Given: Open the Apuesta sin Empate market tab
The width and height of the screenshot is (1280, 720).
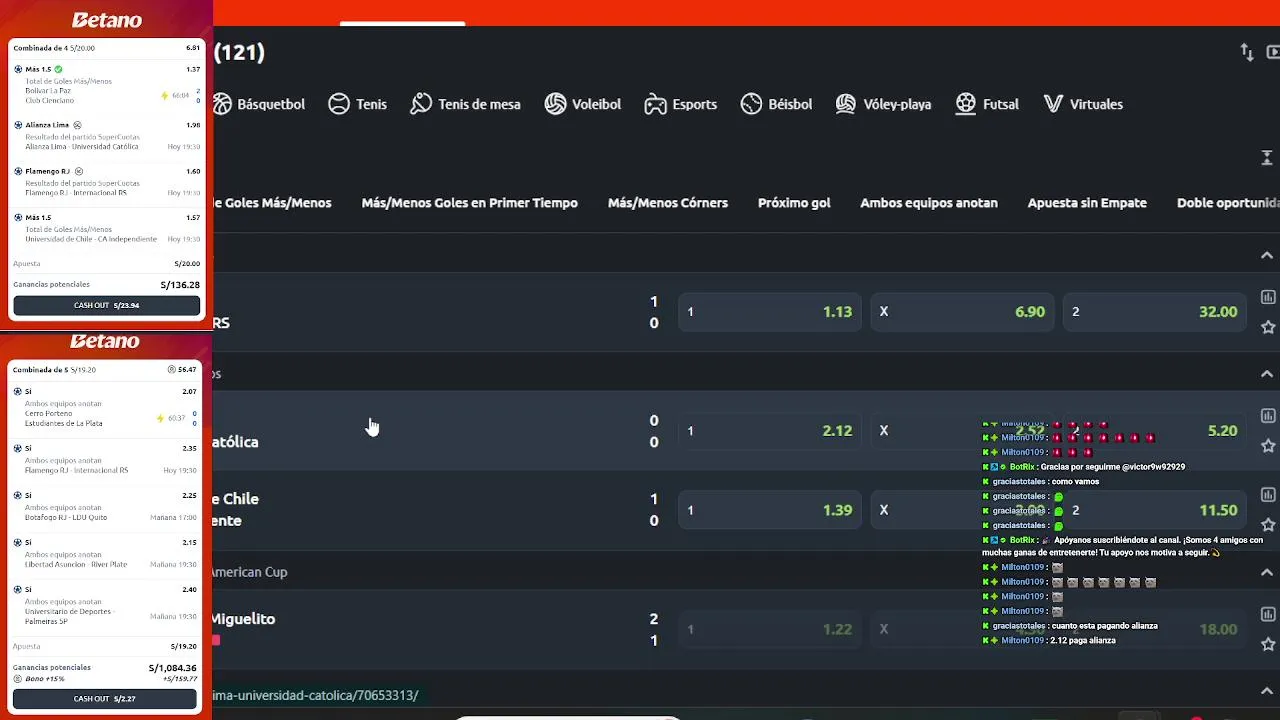Looking at the screenshot, I should 1087,203.
